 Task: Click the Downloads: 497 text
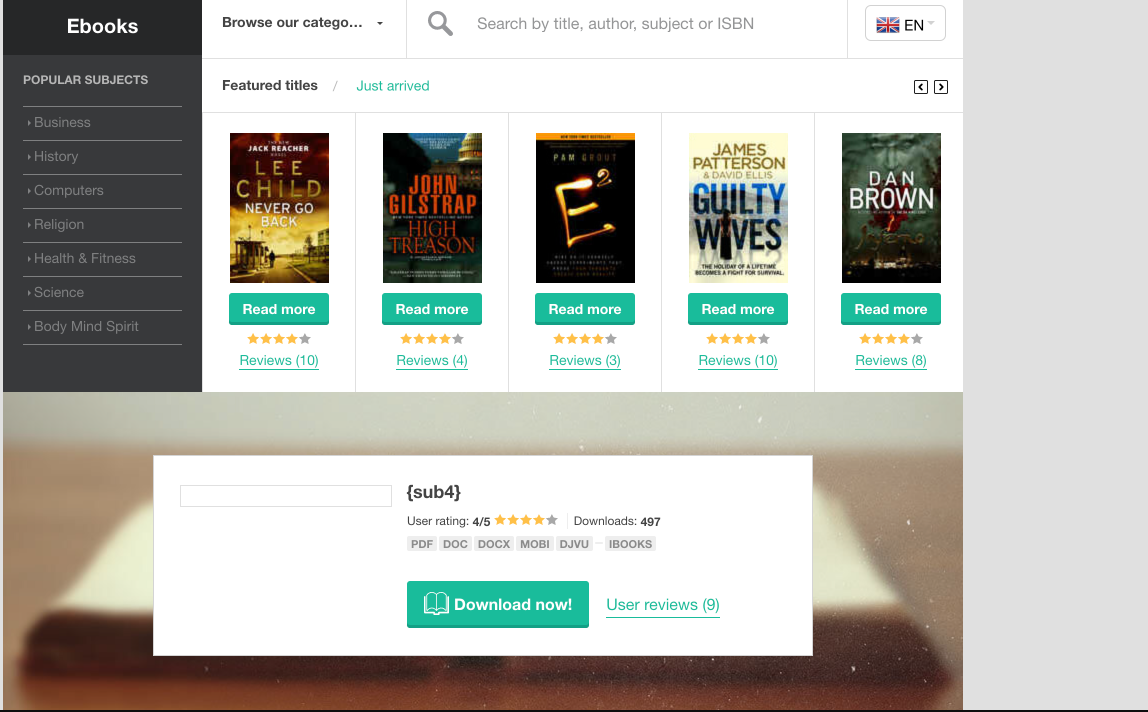click(617, 522)
